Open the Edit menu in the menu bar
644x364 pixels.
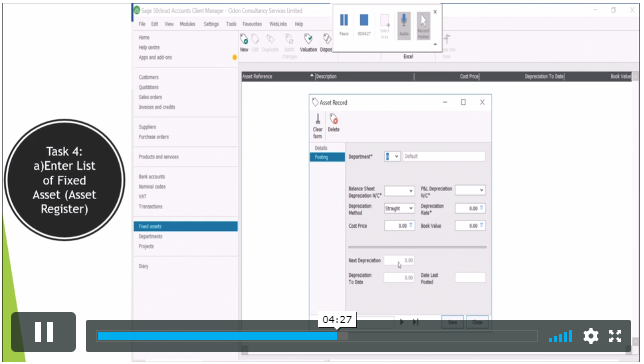click(x=154, y=24)
